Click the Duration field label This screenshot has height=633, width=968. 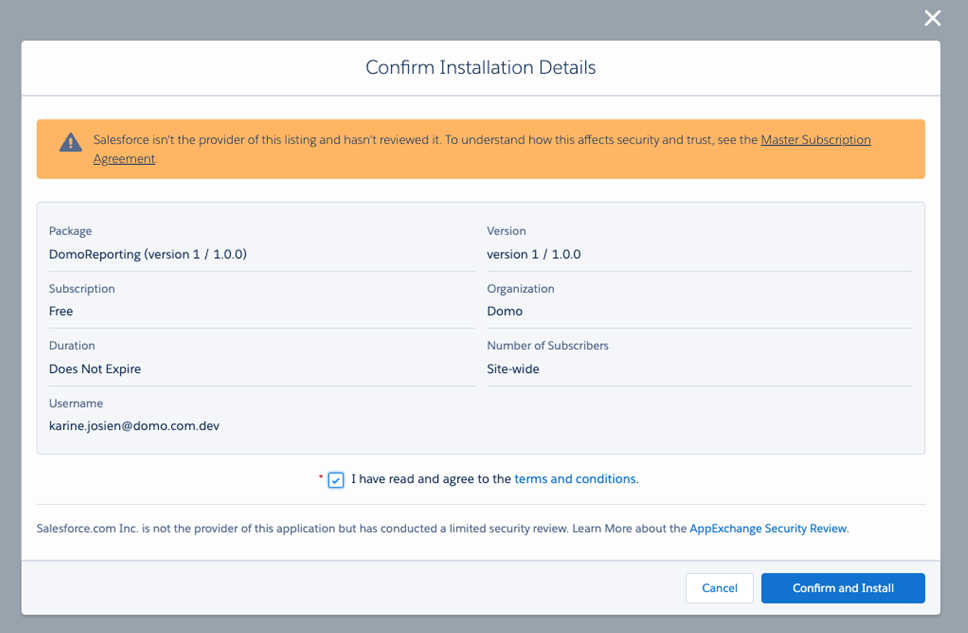tap(72, 346)
